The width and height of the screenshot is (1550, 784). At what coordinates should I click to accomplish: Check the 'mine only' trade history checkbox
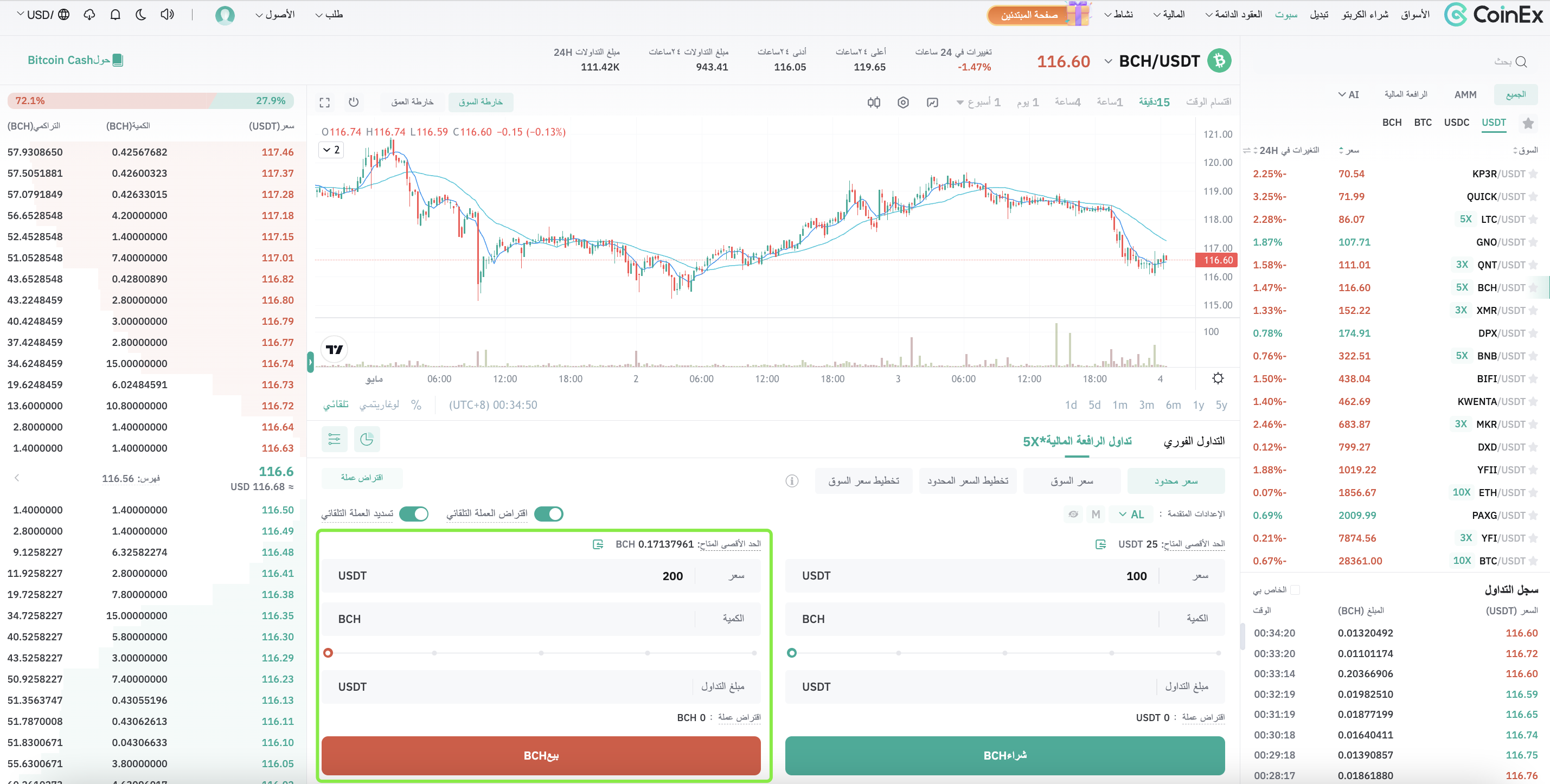1295,590
